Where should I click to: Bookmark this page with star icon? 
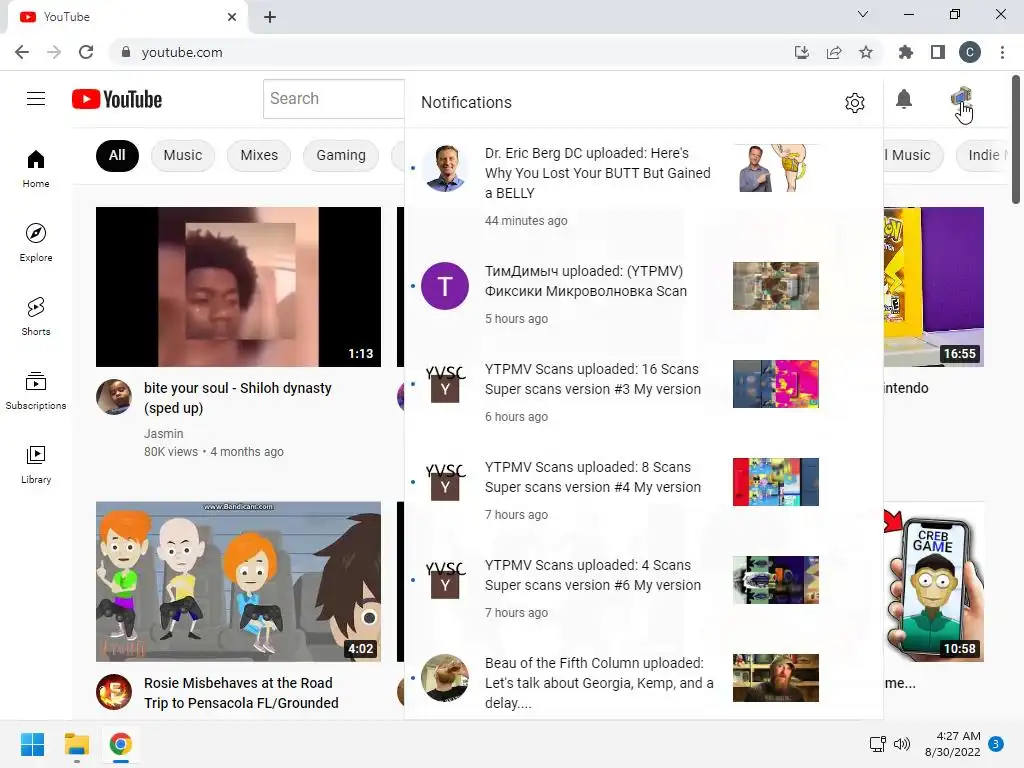(x=866, y=52)
